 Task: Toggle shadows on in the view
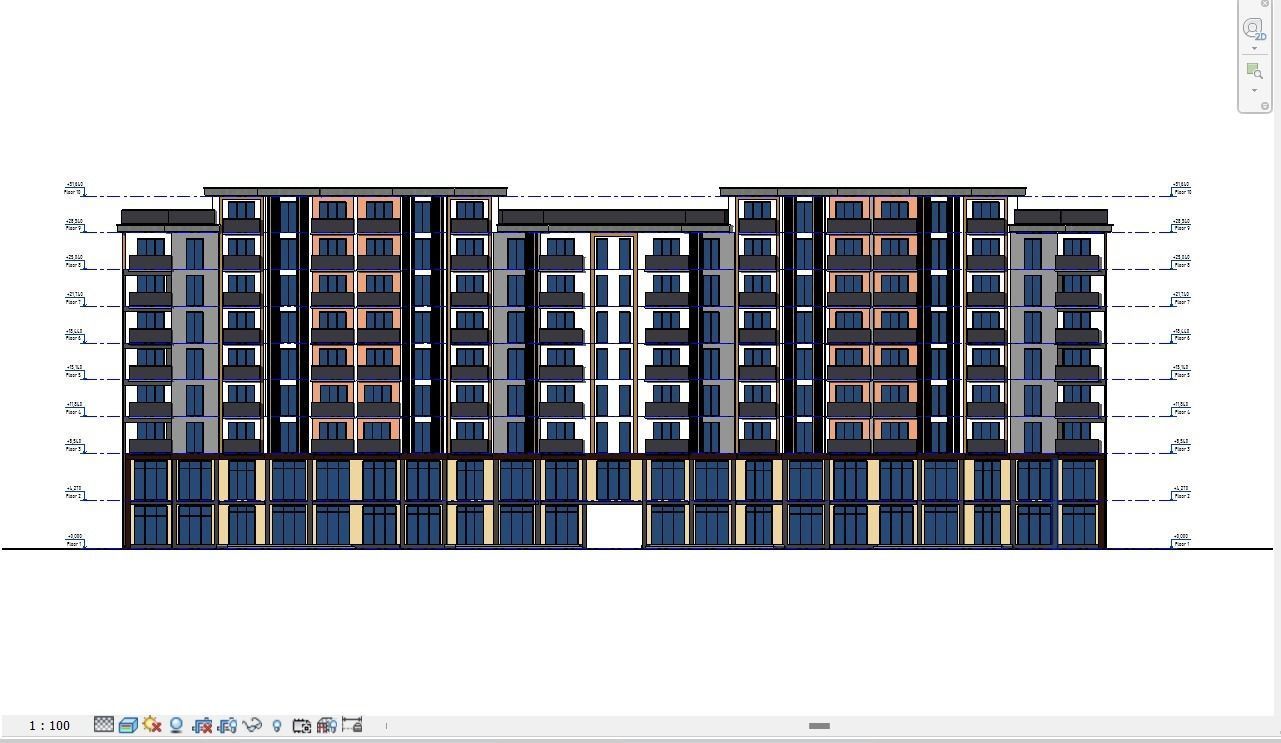point(176,725)
